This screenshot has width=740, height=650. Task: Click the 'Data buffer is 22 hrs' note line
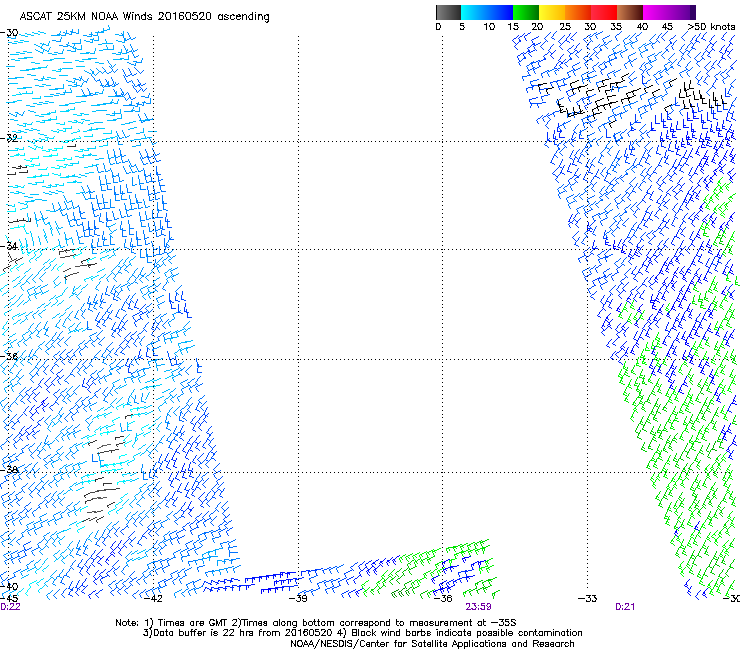pyautogui.click(x=362, y=633)
